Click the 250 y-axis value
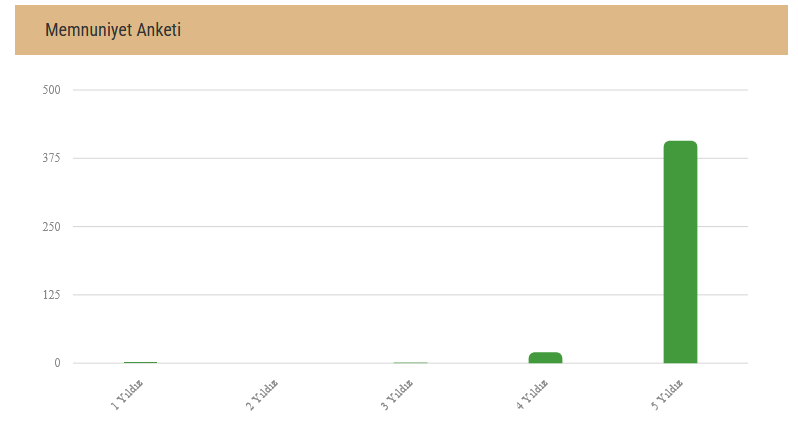 (x=51, y=226)
